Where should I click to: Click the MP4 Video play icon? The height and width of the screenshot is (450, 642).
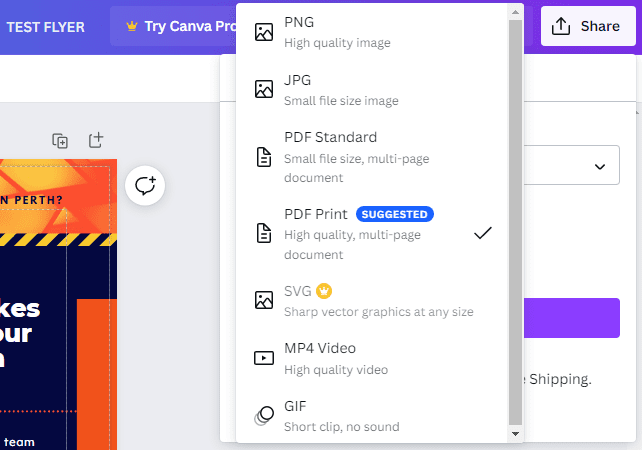pyautogui.click(x=264, y=358)
